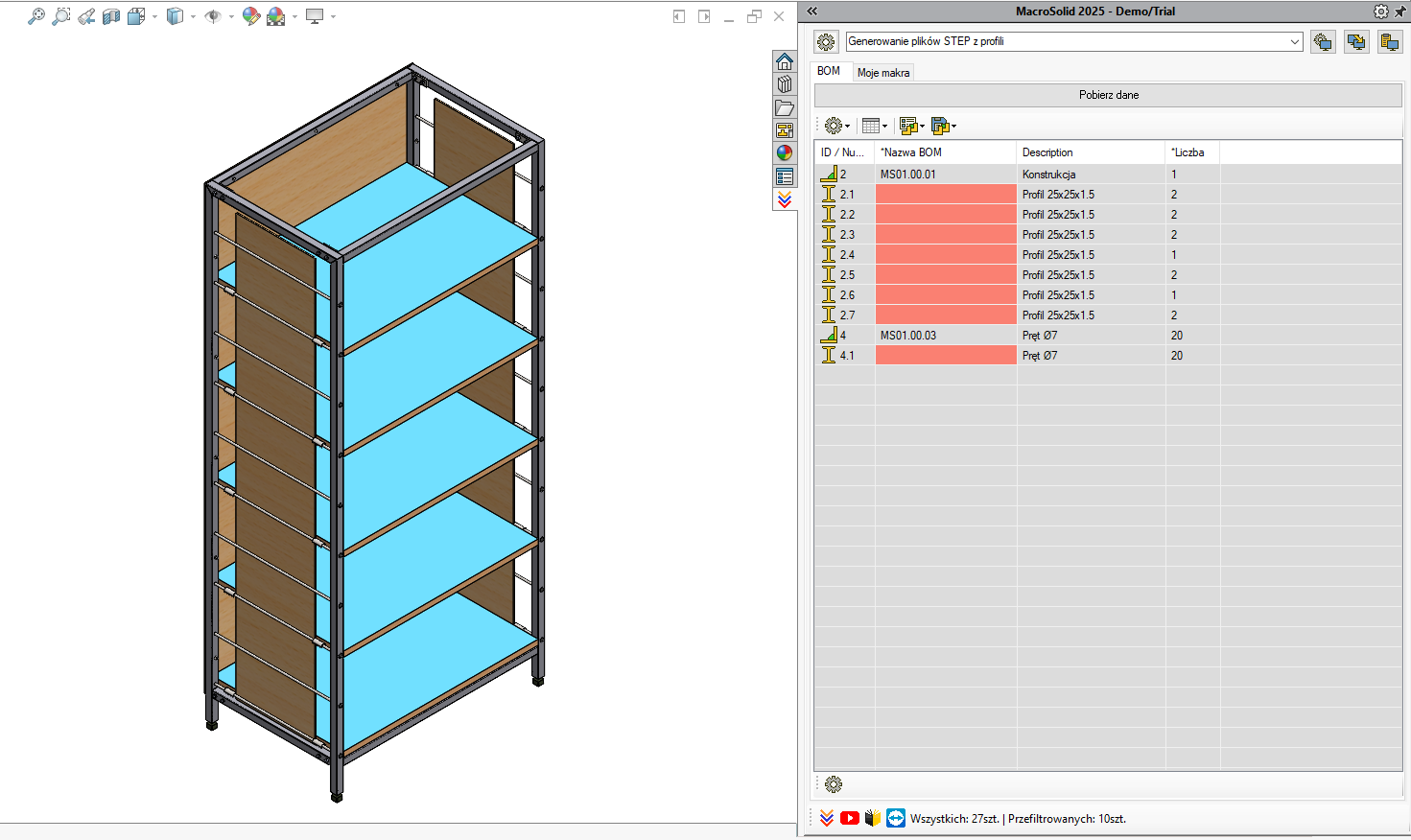This screenshot has height=840, width=1411.
Task: Click the gear button left of macro combo box
Action: [x=826, y=42]
